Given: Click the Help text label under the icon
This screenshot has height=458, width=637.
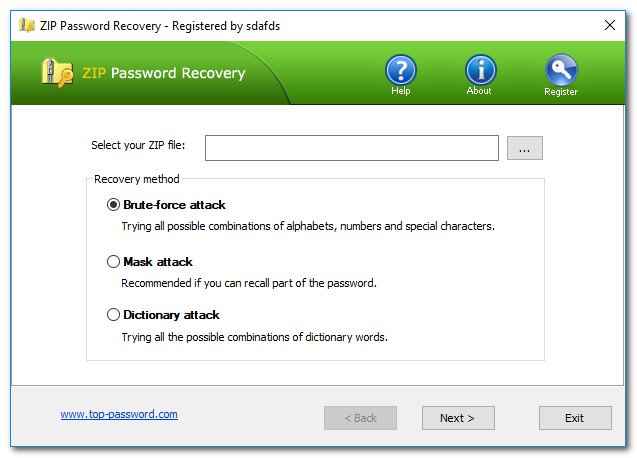Looking at the screenshot, I should (400, 91).
